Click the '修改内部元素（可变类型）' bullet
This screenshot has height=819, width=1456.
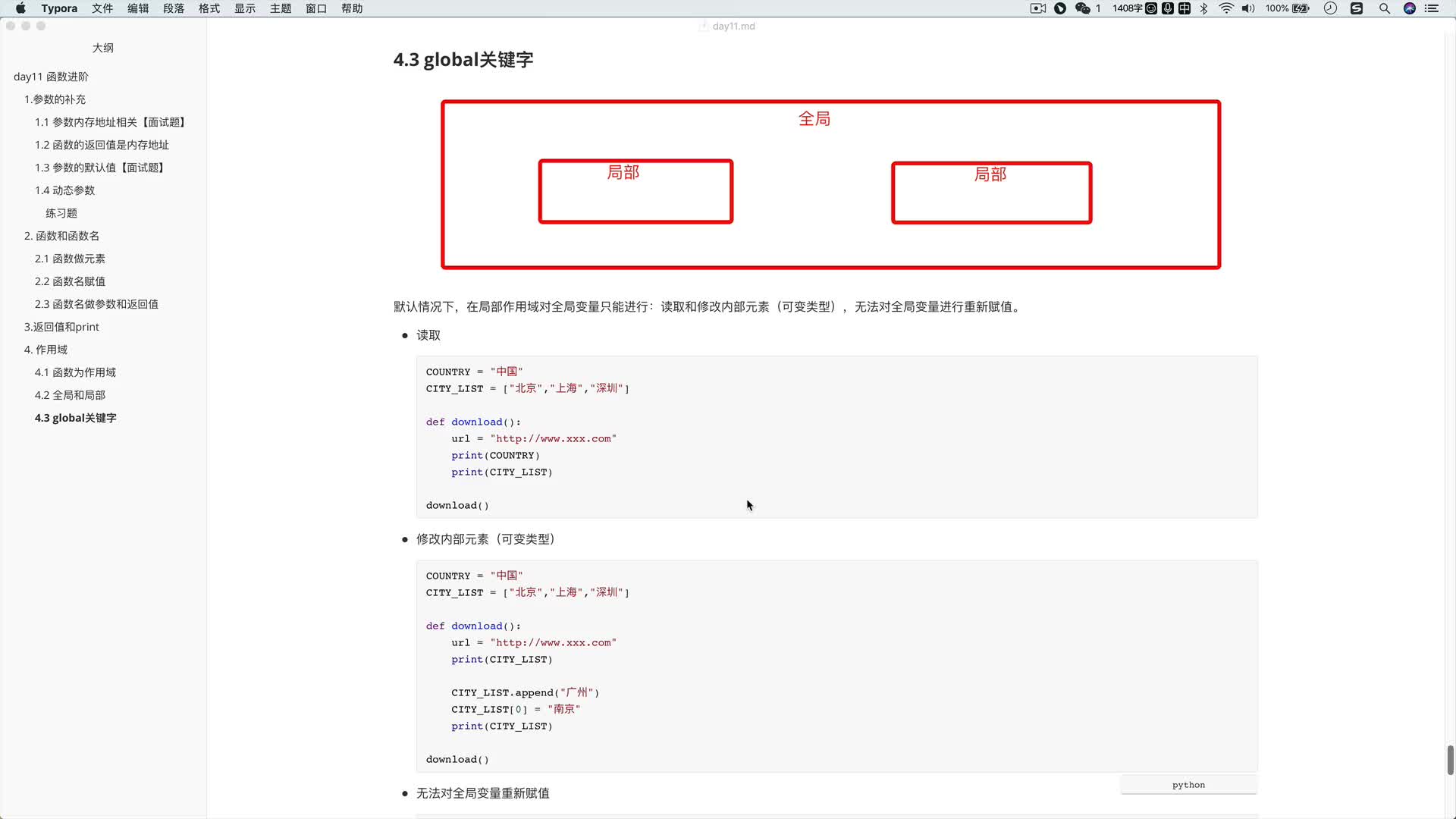[x=485, y=539]
